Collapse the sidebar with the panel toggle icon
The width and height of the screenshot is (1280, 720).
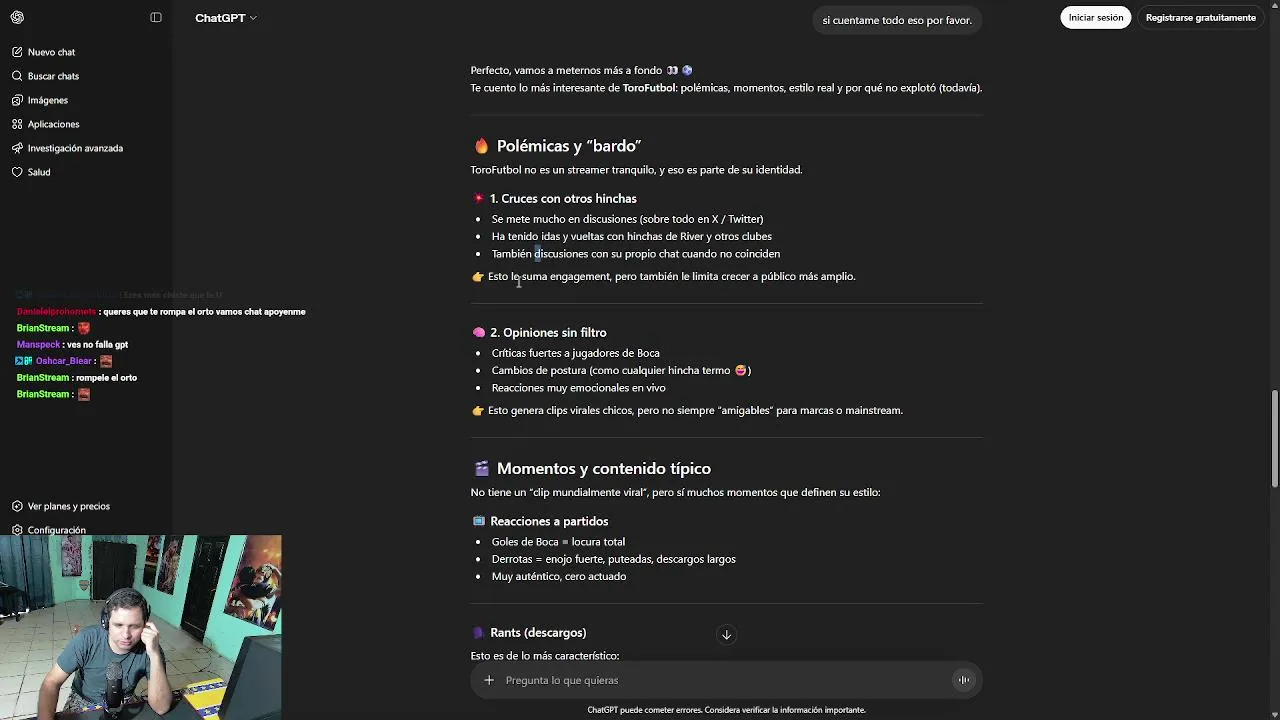pos(156,17)
